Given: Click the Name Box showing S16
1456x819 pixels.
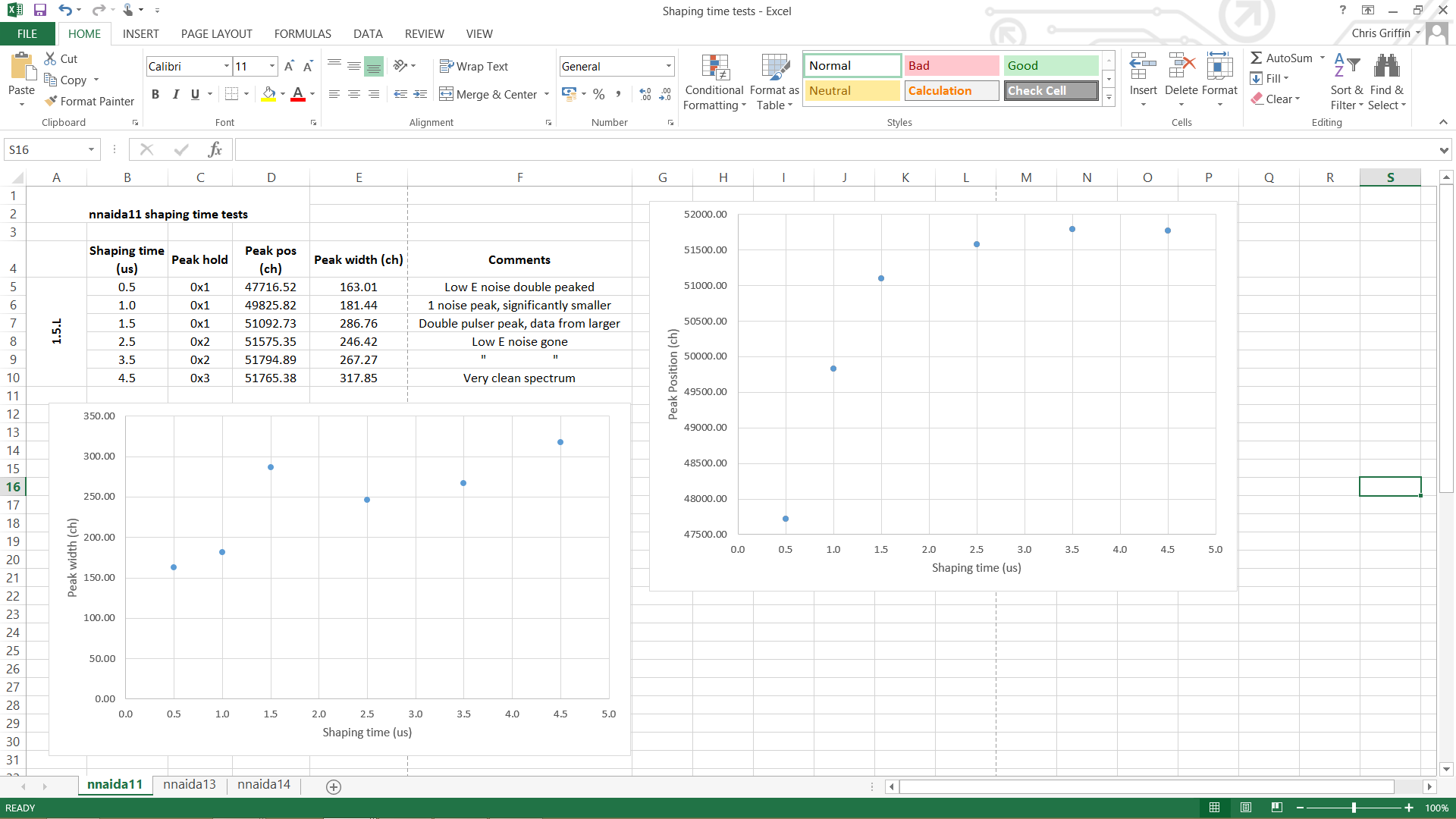Looking at the screenshot, I should click(x=44, y=150).
